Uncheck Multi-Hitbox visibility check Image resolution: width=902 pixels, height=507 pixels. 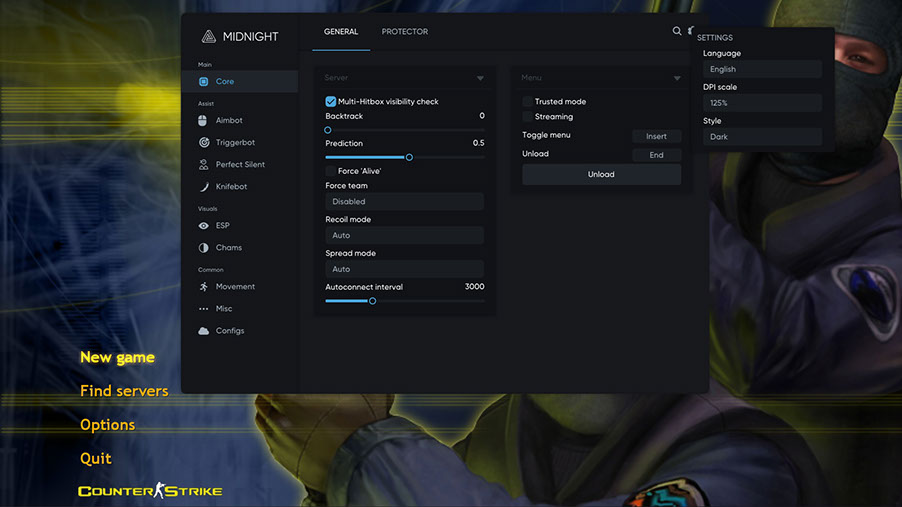click(x=331, y=102)
